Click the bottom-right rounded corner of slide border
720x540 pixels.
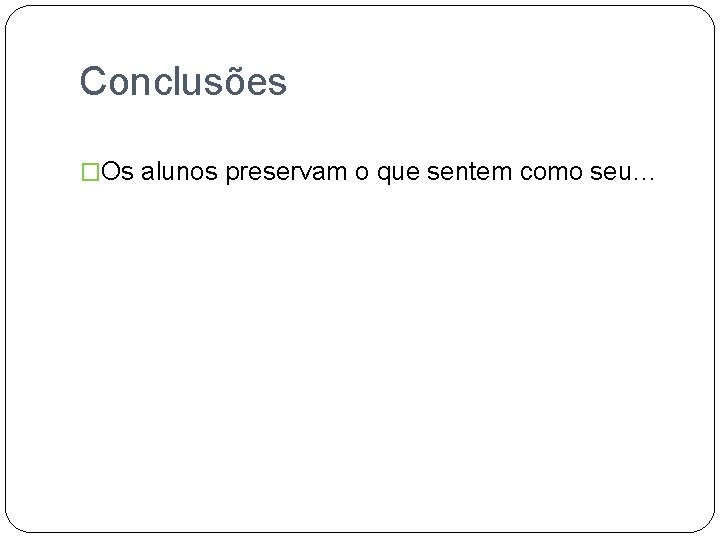pos(707,525)
